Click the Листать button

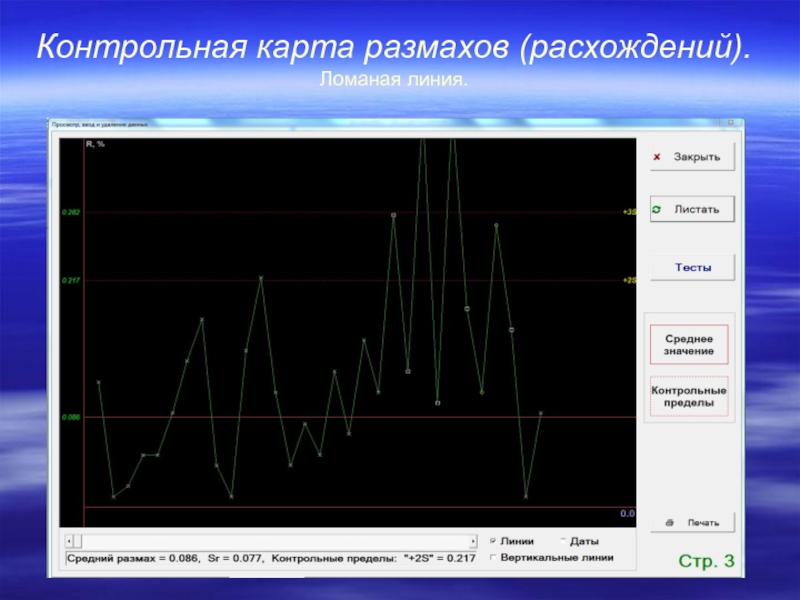(x=692, y=209)
